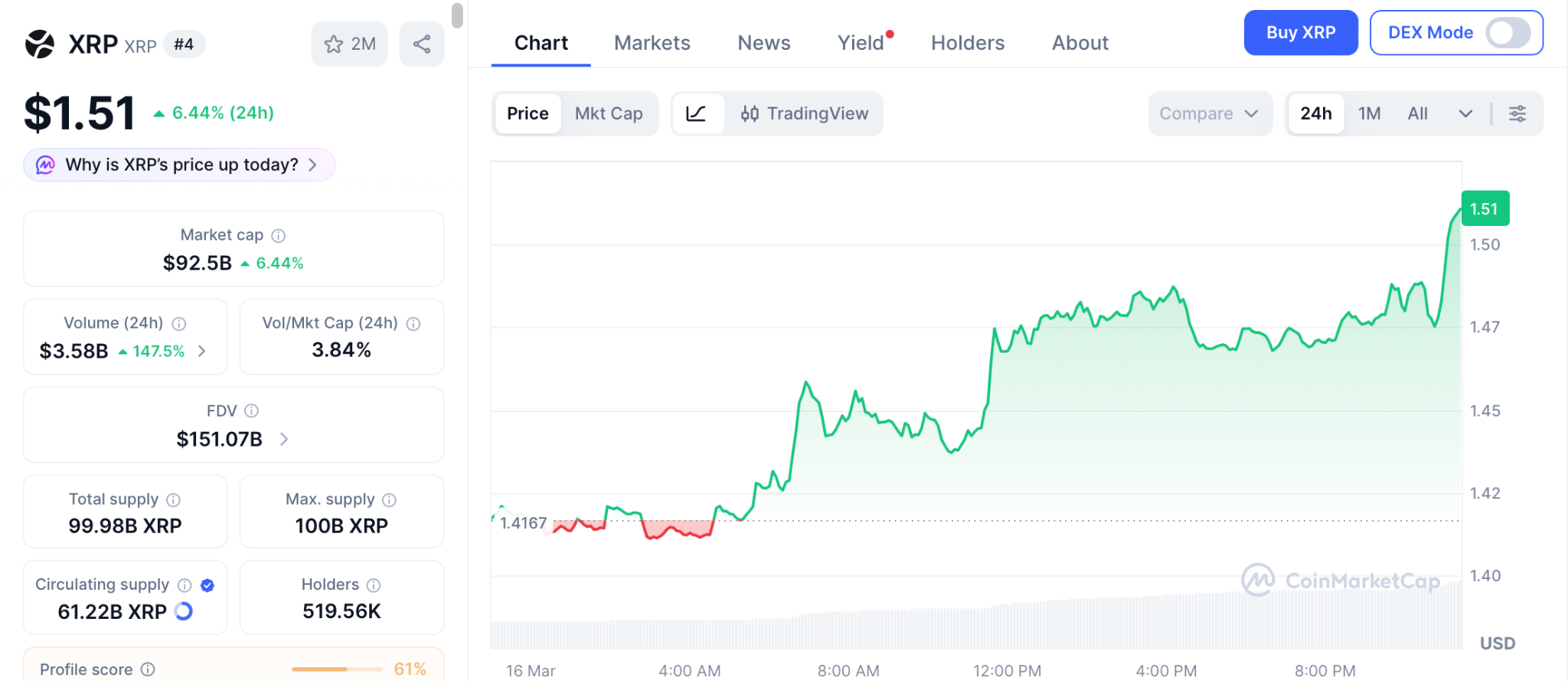Add XRP to watchlist with star button
The width and height of the screenshot is (1568, 681).
coord(350,44)
